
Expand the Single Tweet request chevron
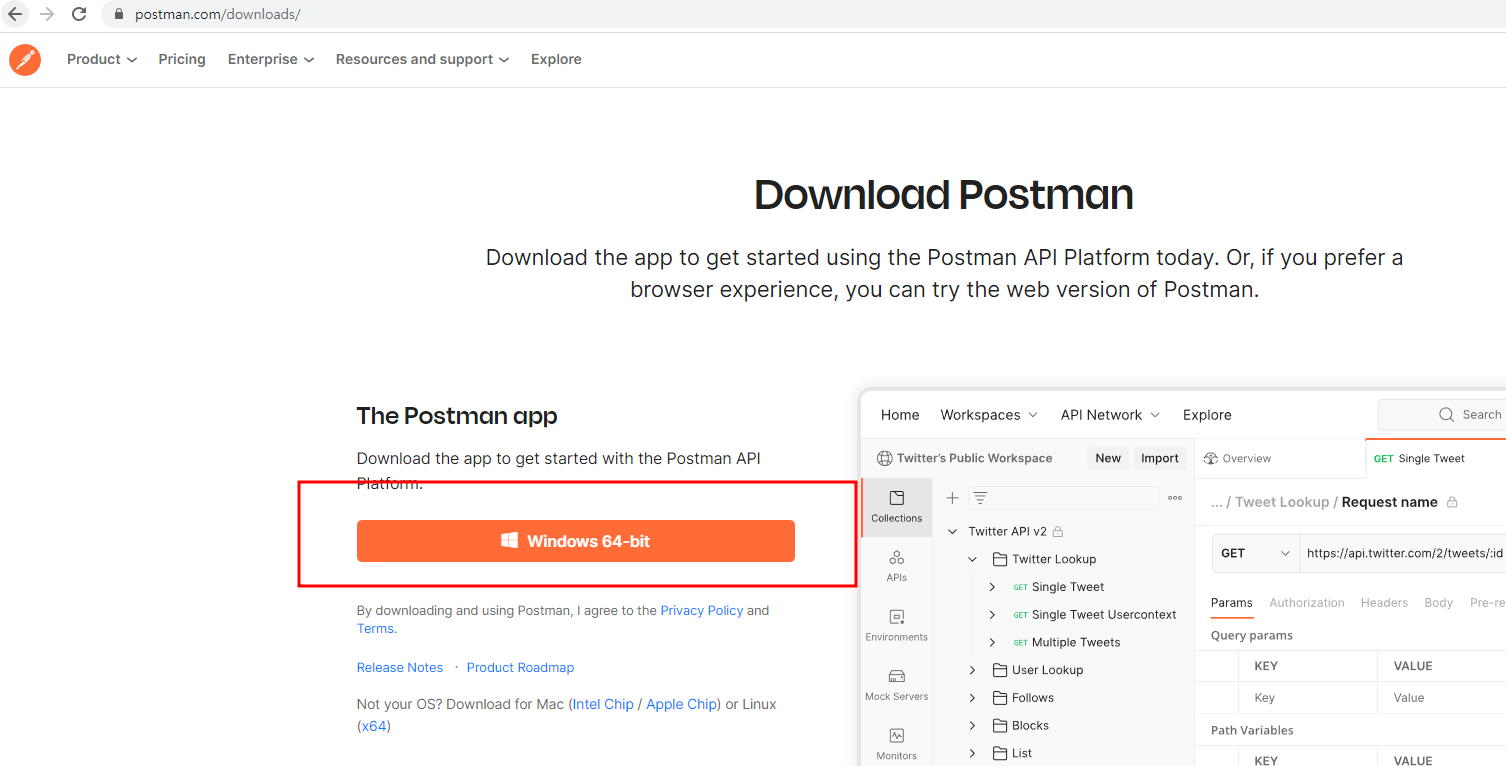(992, 587)
